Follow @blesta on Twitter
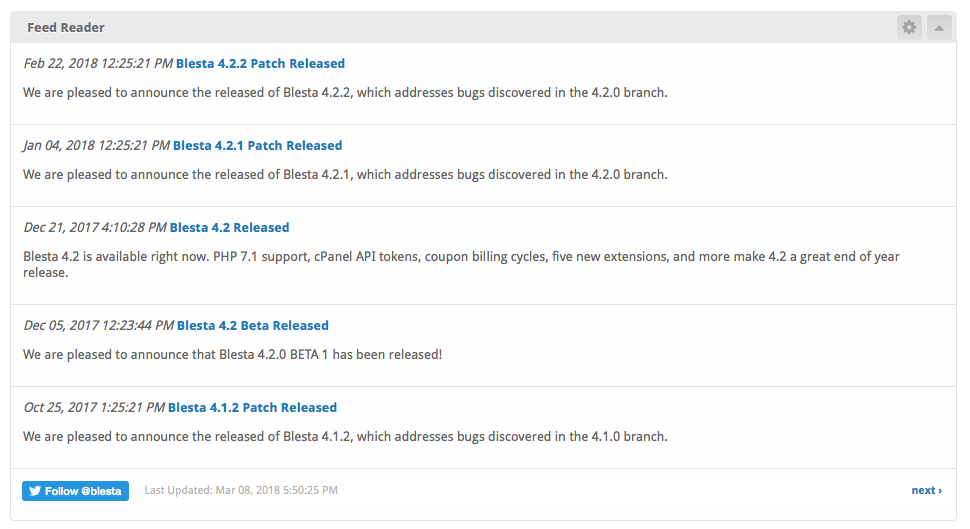Screen dimensions: 970x529 76,491
